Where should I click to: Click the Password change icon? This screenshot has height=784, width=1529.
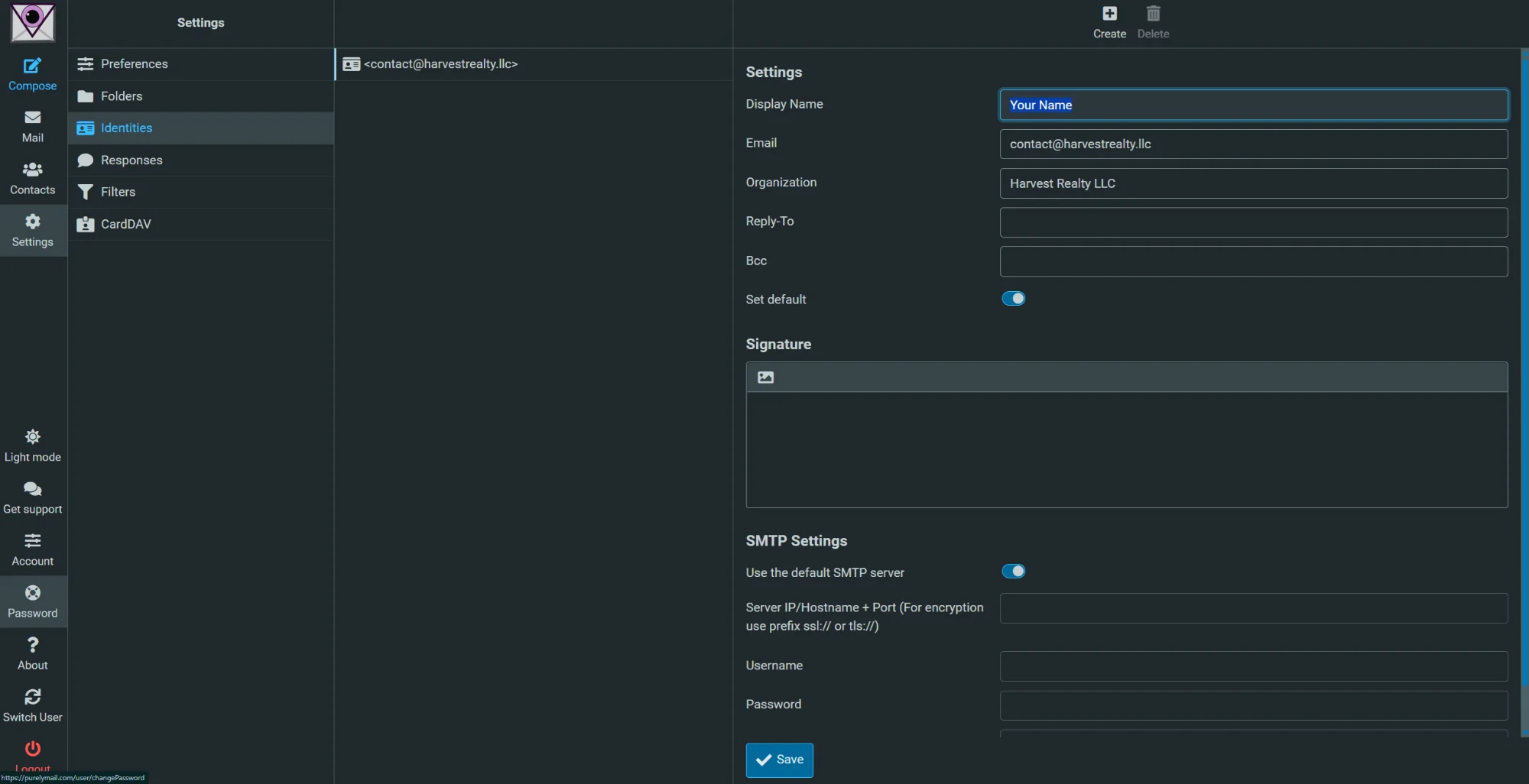coord(32,601)
